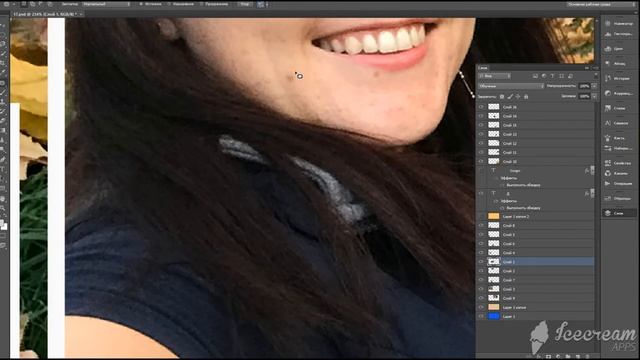Open the Navigator panel icon
Screen dimensions: 640x360
[x=608, y=24]
